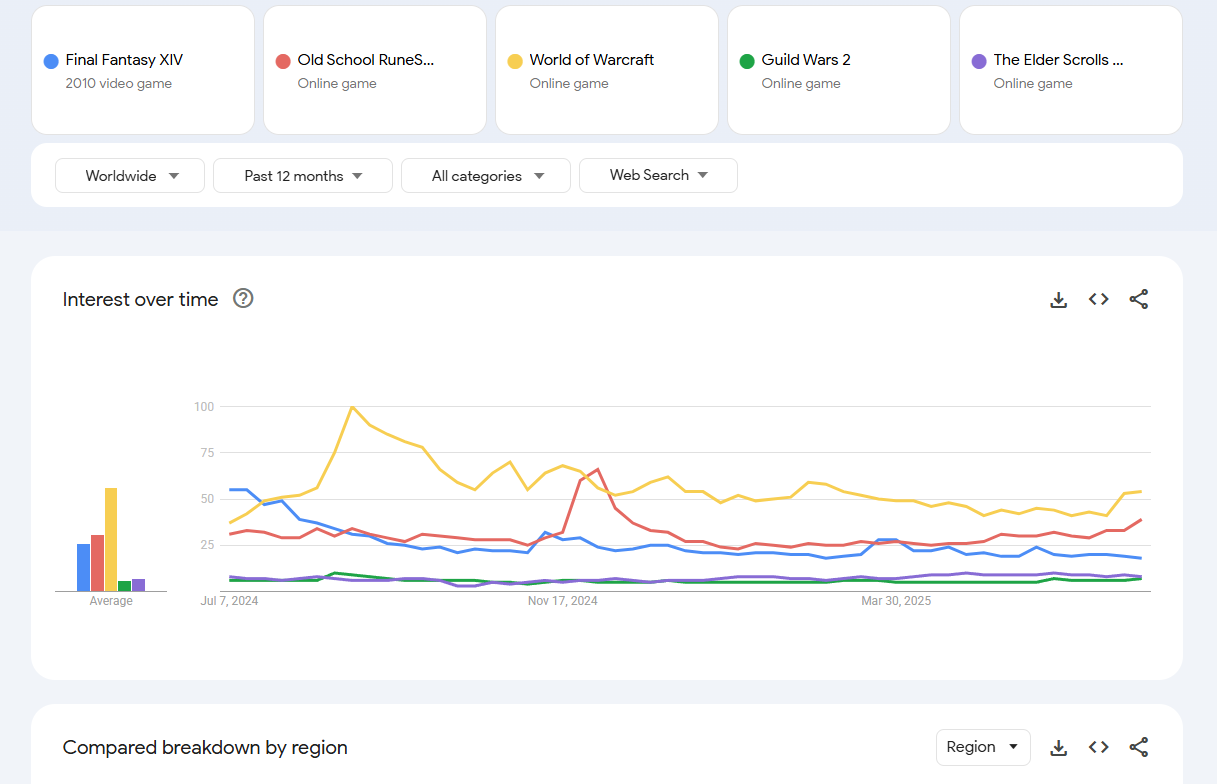Expand the All categories dropdown
The height and width of the screenshot is (784, 1217).
[x=486, y=175]
